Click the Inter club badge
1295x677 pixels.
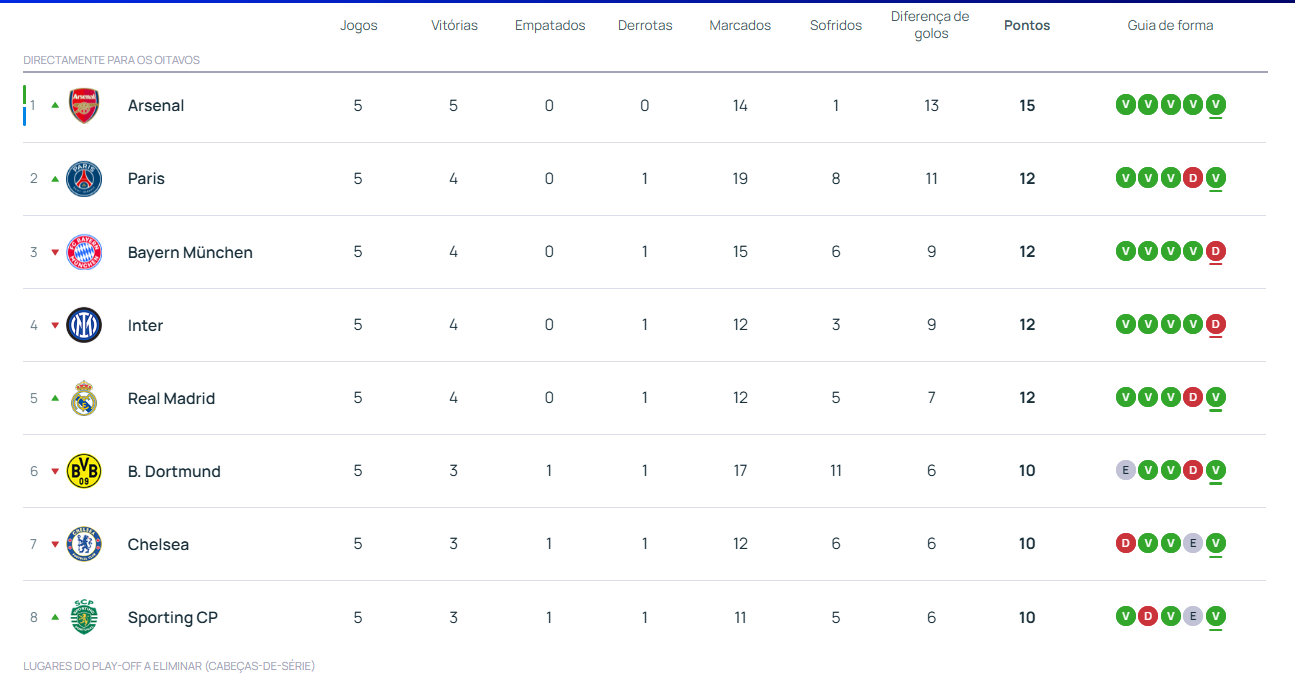coord(84,325)
